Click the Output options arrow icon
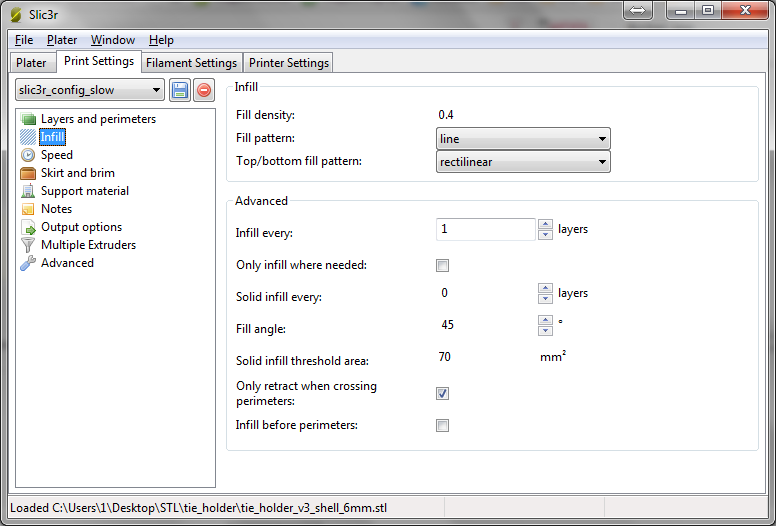 tap(28, 227)
